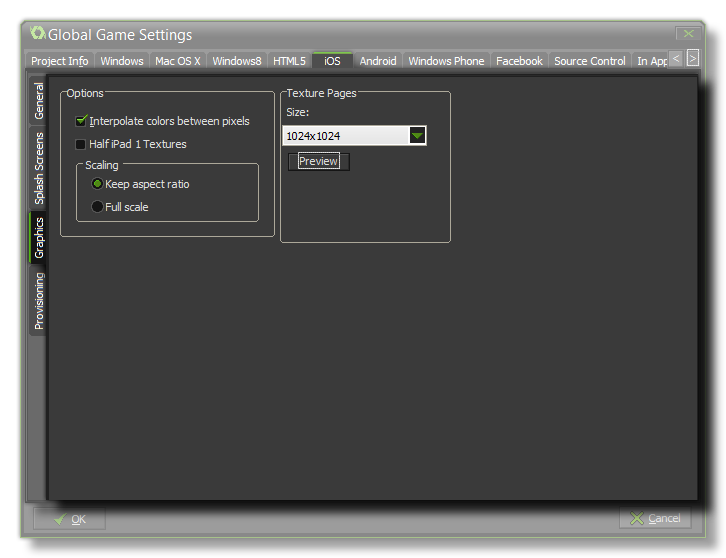This screenshot has width=726, height=558.
Task: Enable Interpolate colors between pixels checkbox
Action: [82, 121]
